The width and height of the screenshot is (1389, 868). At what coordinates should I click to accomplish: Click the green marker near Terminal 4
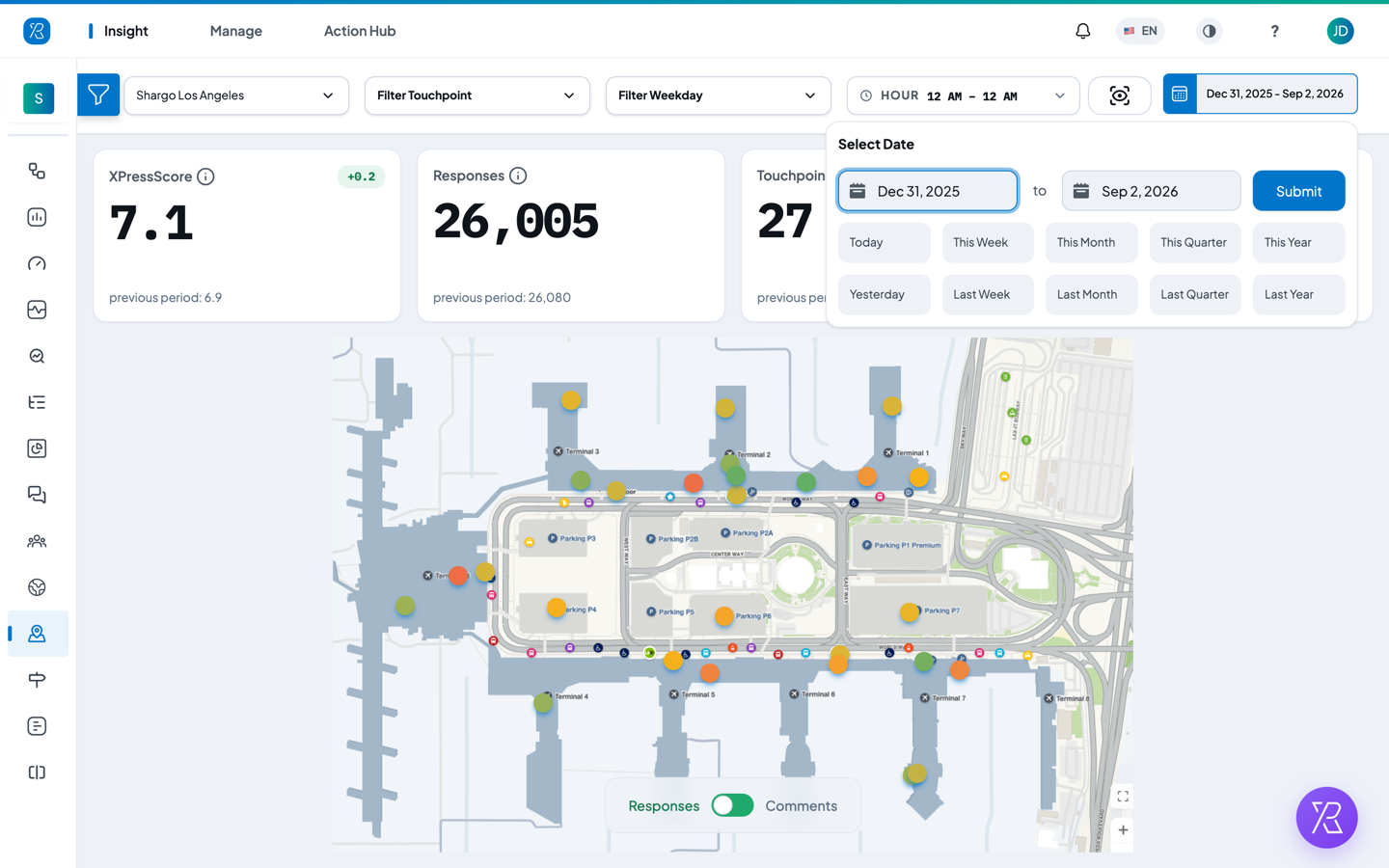coord(543,703)
